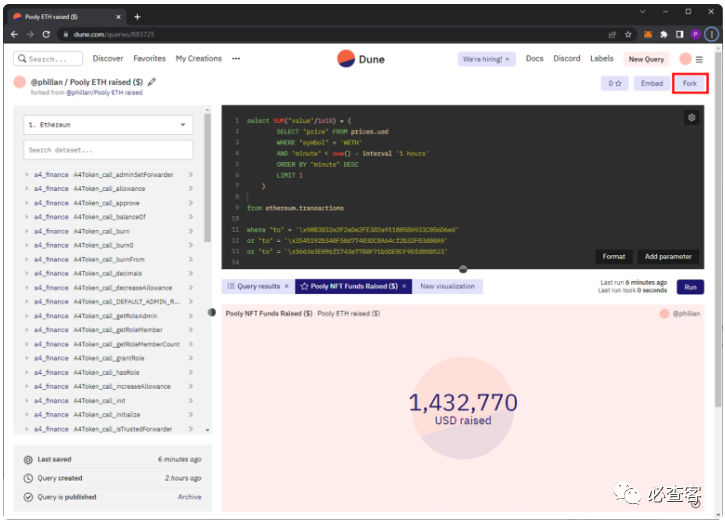Click the browser address bar URL
Viewport: 725px width, 526px height.
click(114, 34)
